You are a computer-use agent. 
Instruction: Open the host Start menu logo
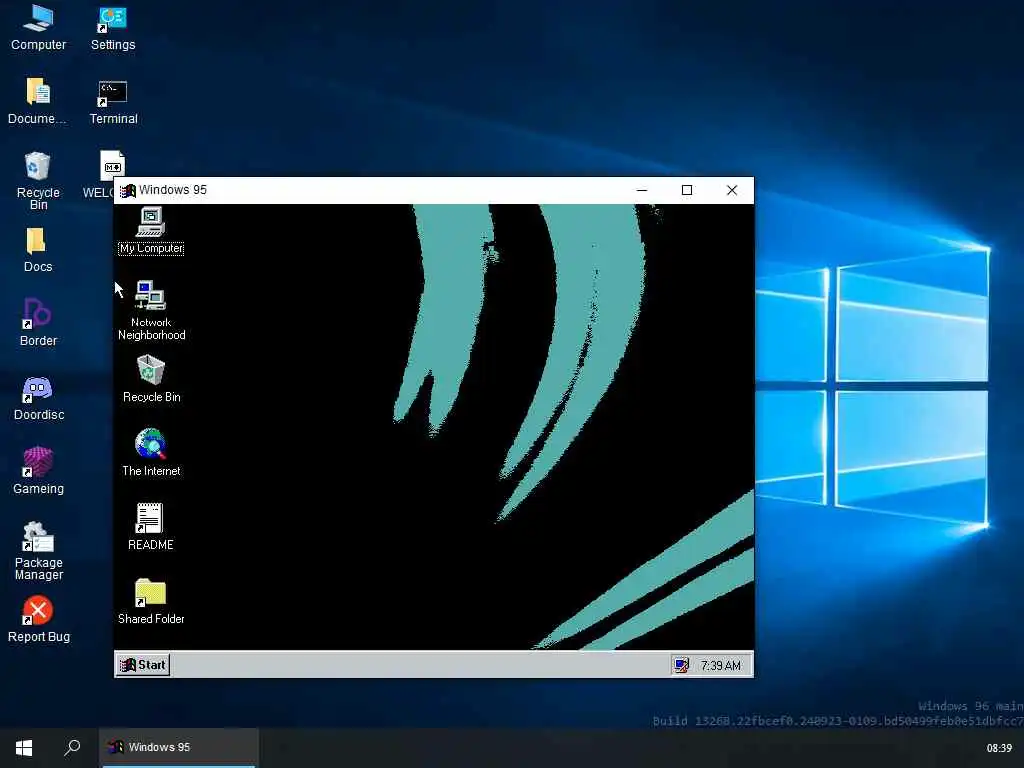pos(24,748)
